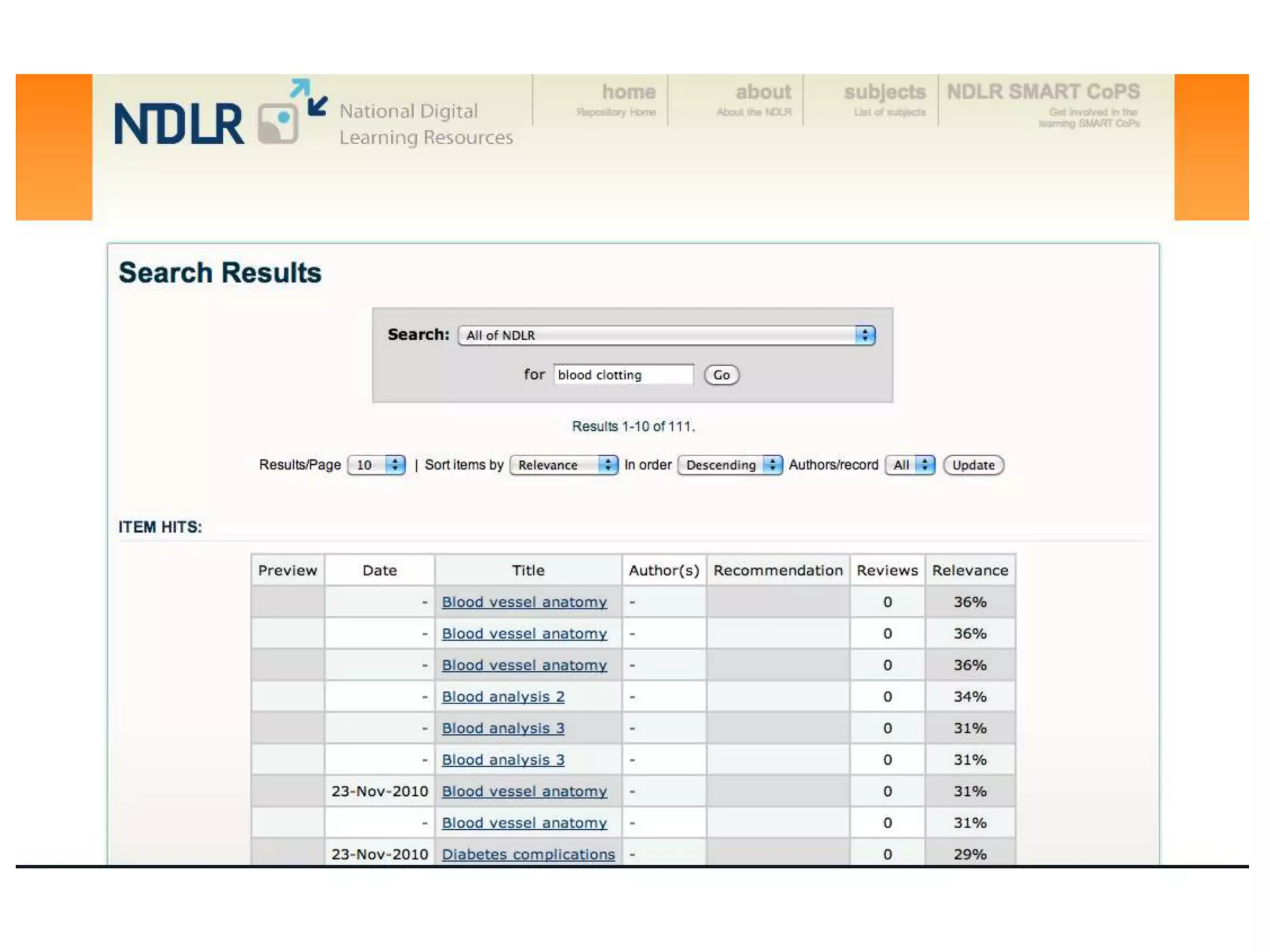Viewport: 1270px width, 952px height.
Task: Open Authors/record All dropdown
Action: pyautogui.click(x=910, y=465)
